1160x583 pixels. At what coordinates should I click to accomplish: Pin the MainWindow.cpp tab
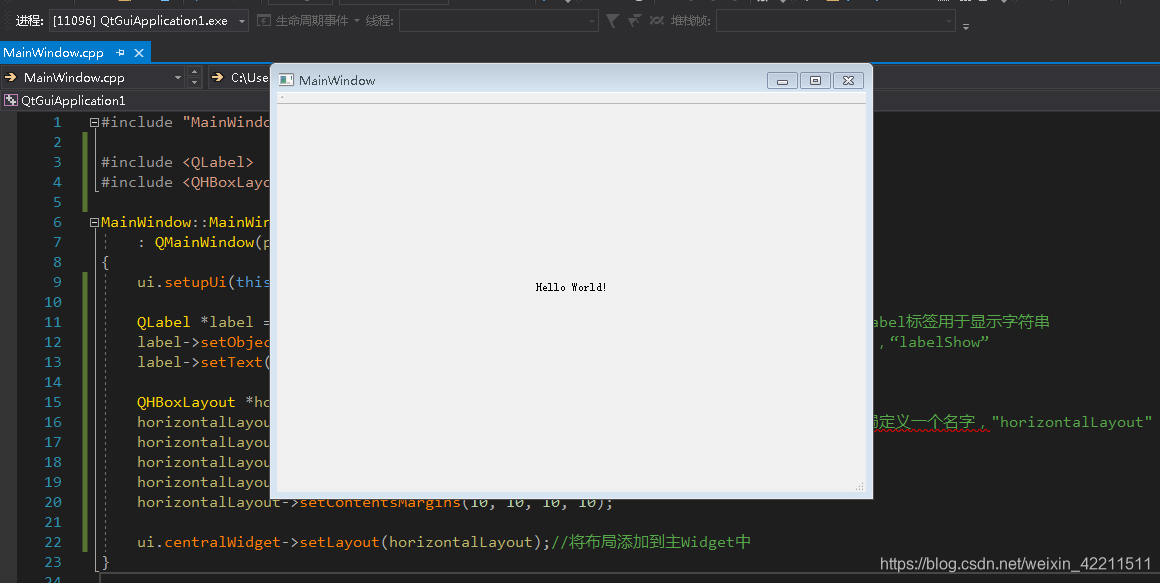[x=121, y=53]
